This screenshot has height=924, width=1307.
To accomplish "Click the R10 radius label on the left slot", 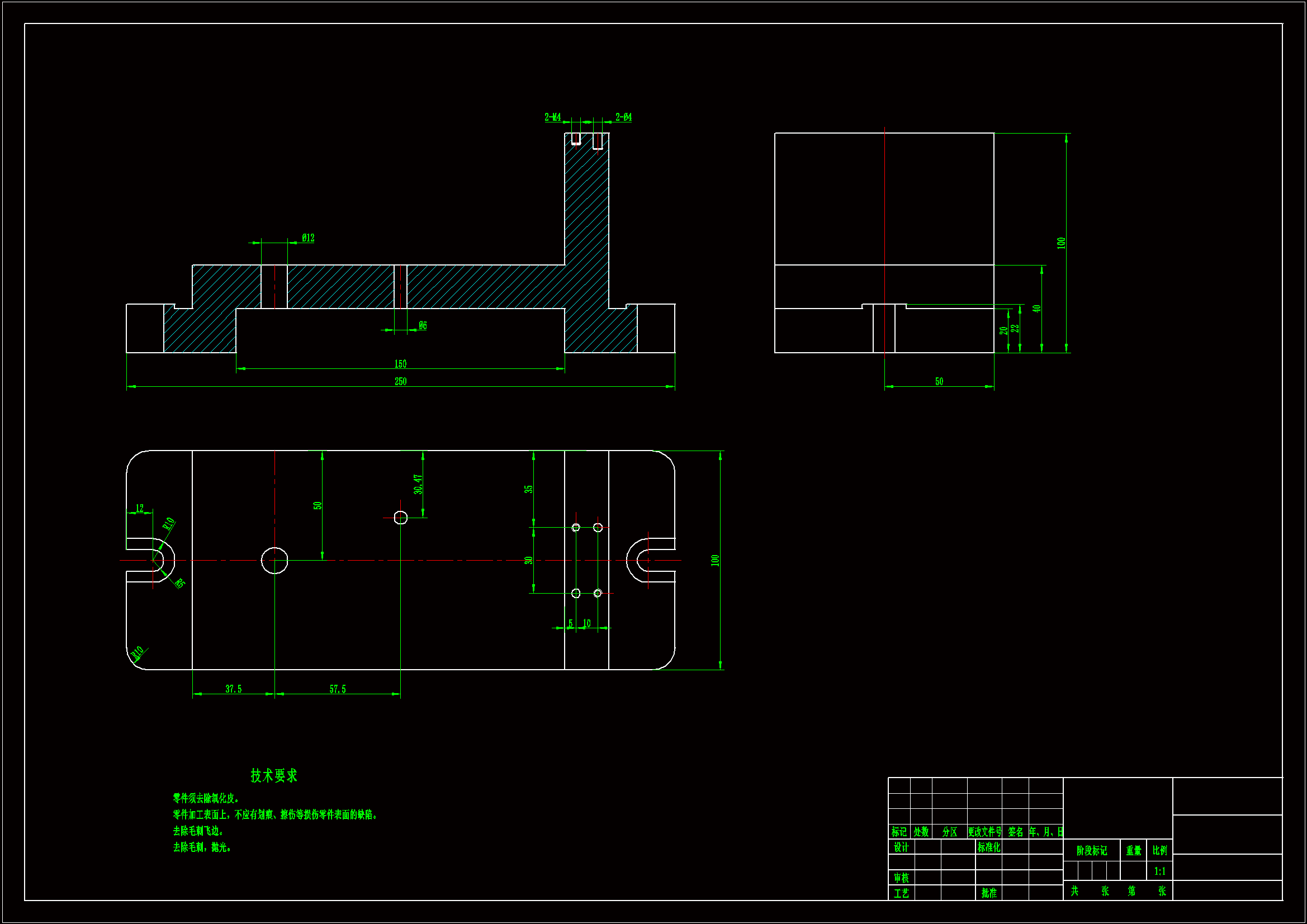I will (x=168, y=524).
